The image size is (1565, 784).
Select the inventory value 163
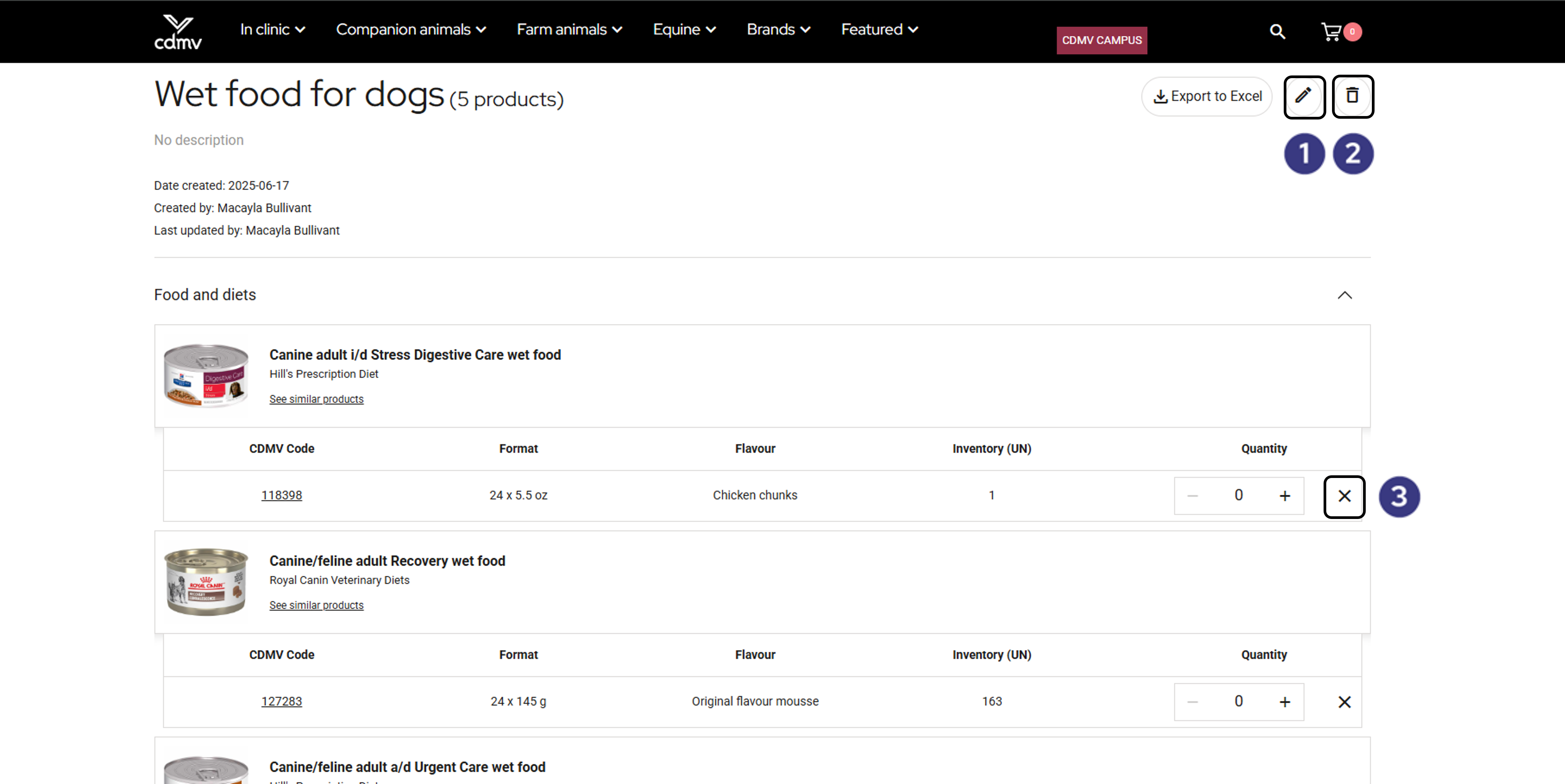tap(991, 701)
